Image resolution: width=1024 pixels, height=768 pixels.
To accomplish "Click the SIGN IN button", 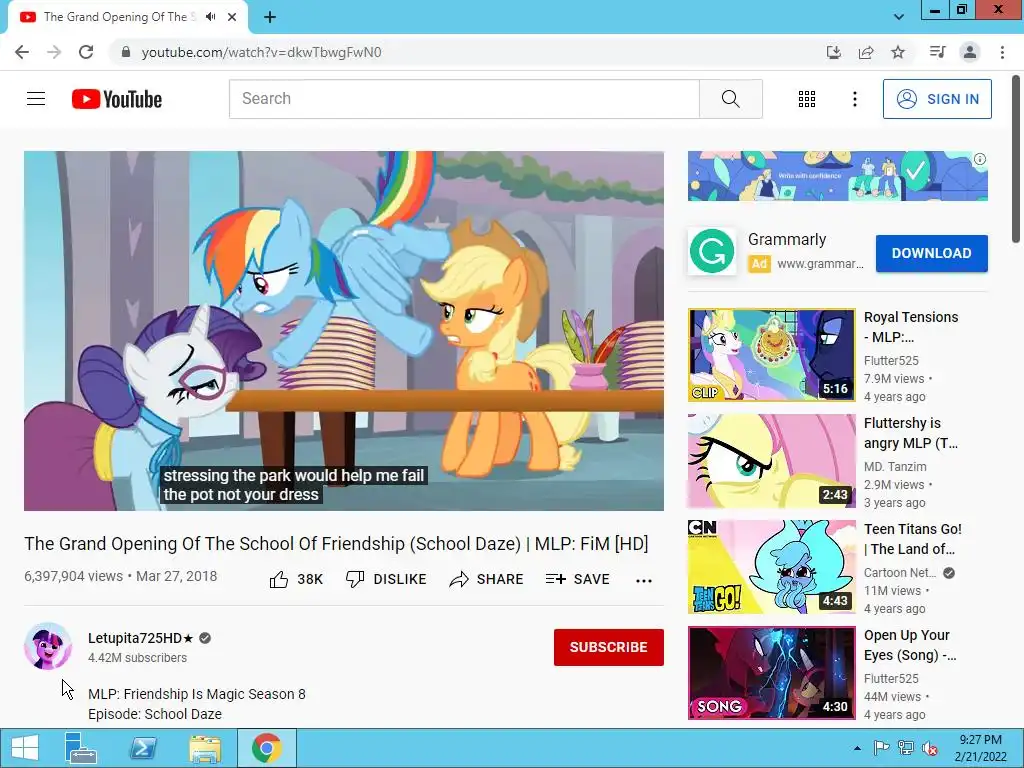I will pyautogui.click(x=937, y=99).
